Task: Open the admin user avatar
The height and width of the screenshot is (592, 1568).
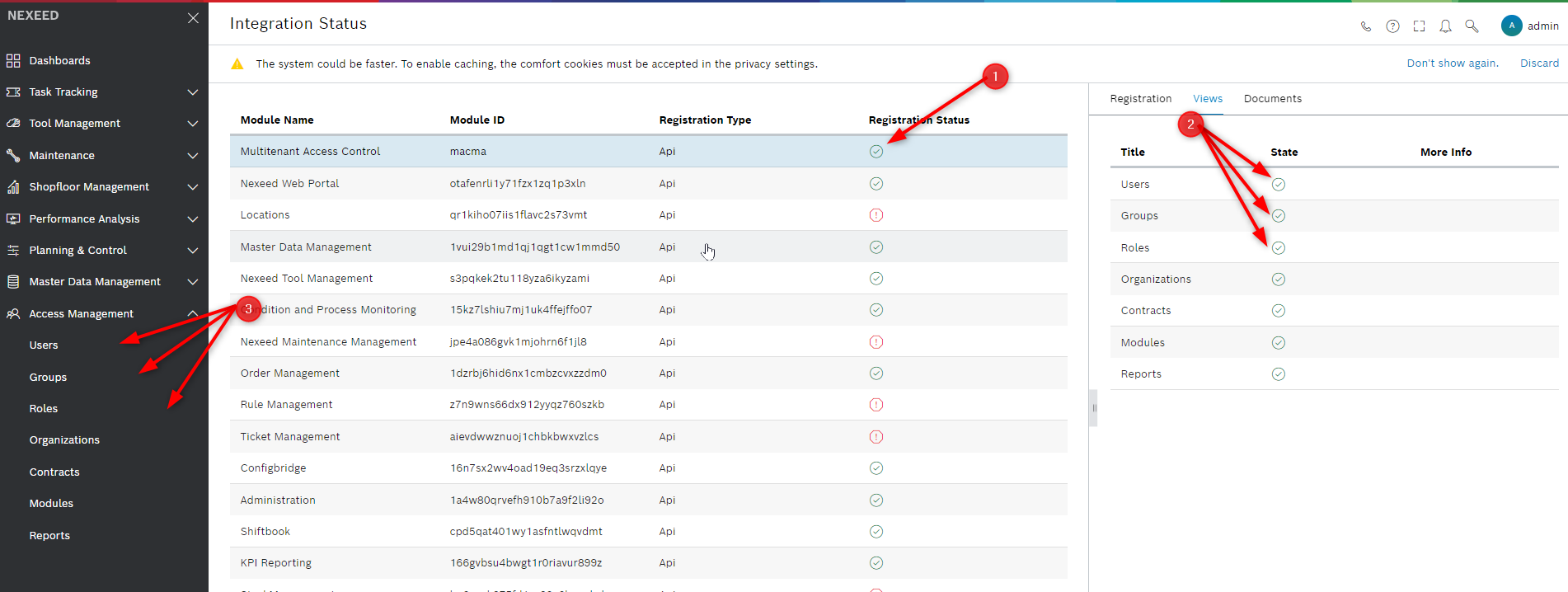Action: click(1512, 26)
